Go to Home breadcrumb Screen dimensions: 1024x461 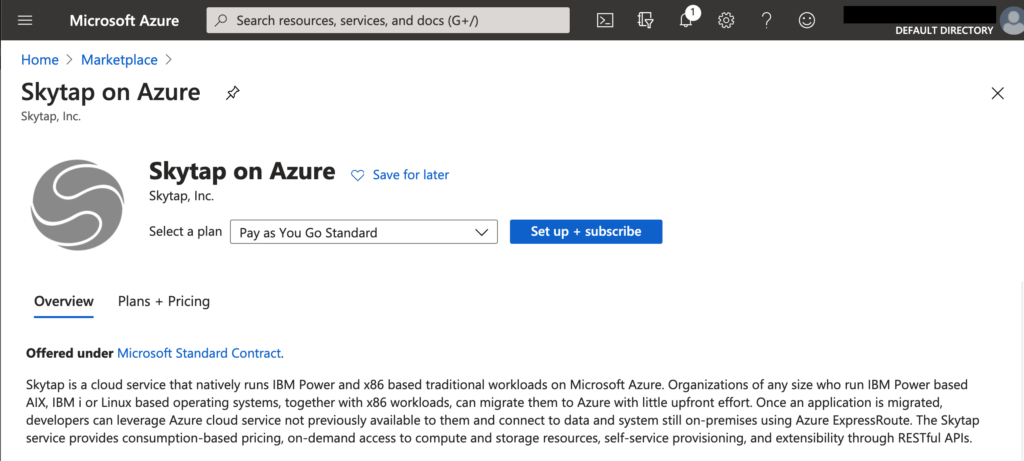40,59
